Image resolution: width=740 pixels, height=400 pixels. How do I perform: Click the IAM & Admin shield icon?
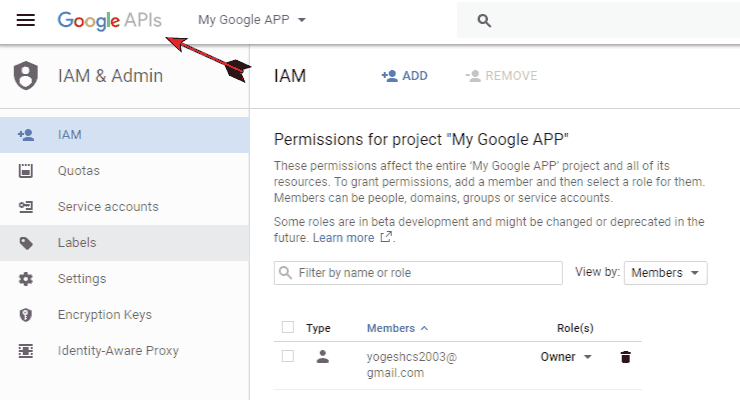pos(25,75)
